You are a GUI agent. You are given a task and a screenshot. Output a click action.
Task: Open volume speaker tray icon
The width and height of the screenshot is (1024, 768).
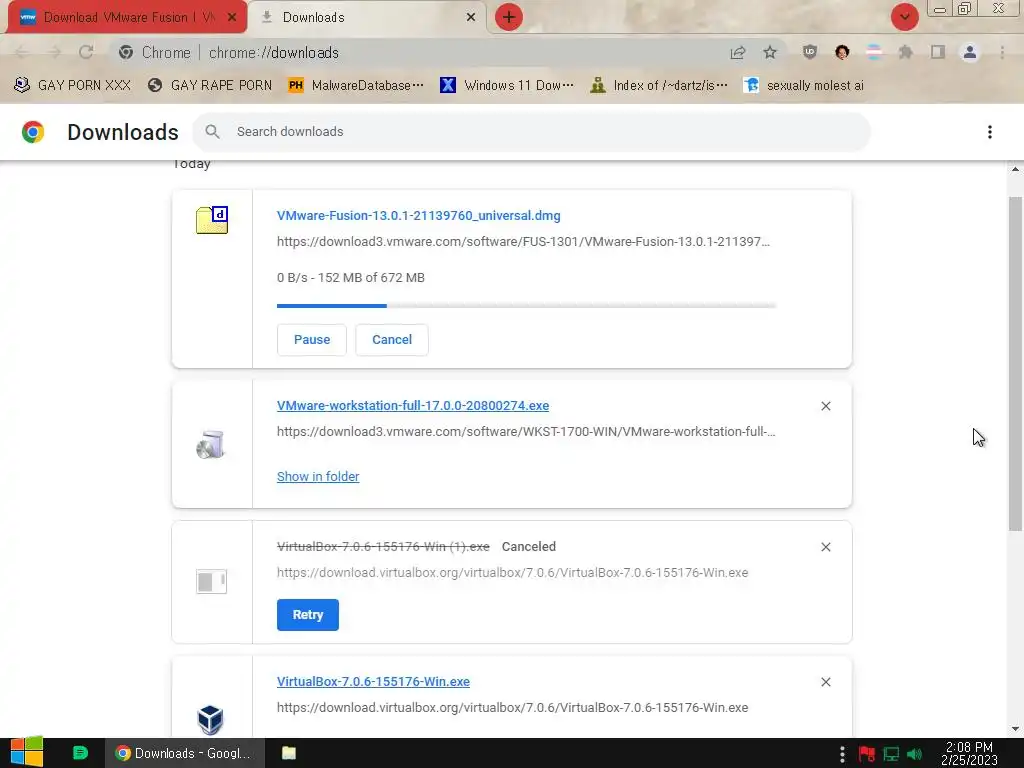[914, 754]
